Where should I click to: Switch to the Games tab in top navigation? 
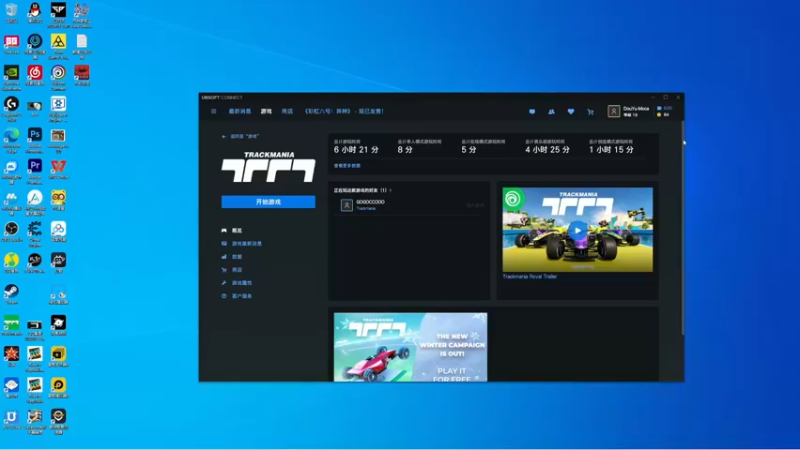pos(266,111)
